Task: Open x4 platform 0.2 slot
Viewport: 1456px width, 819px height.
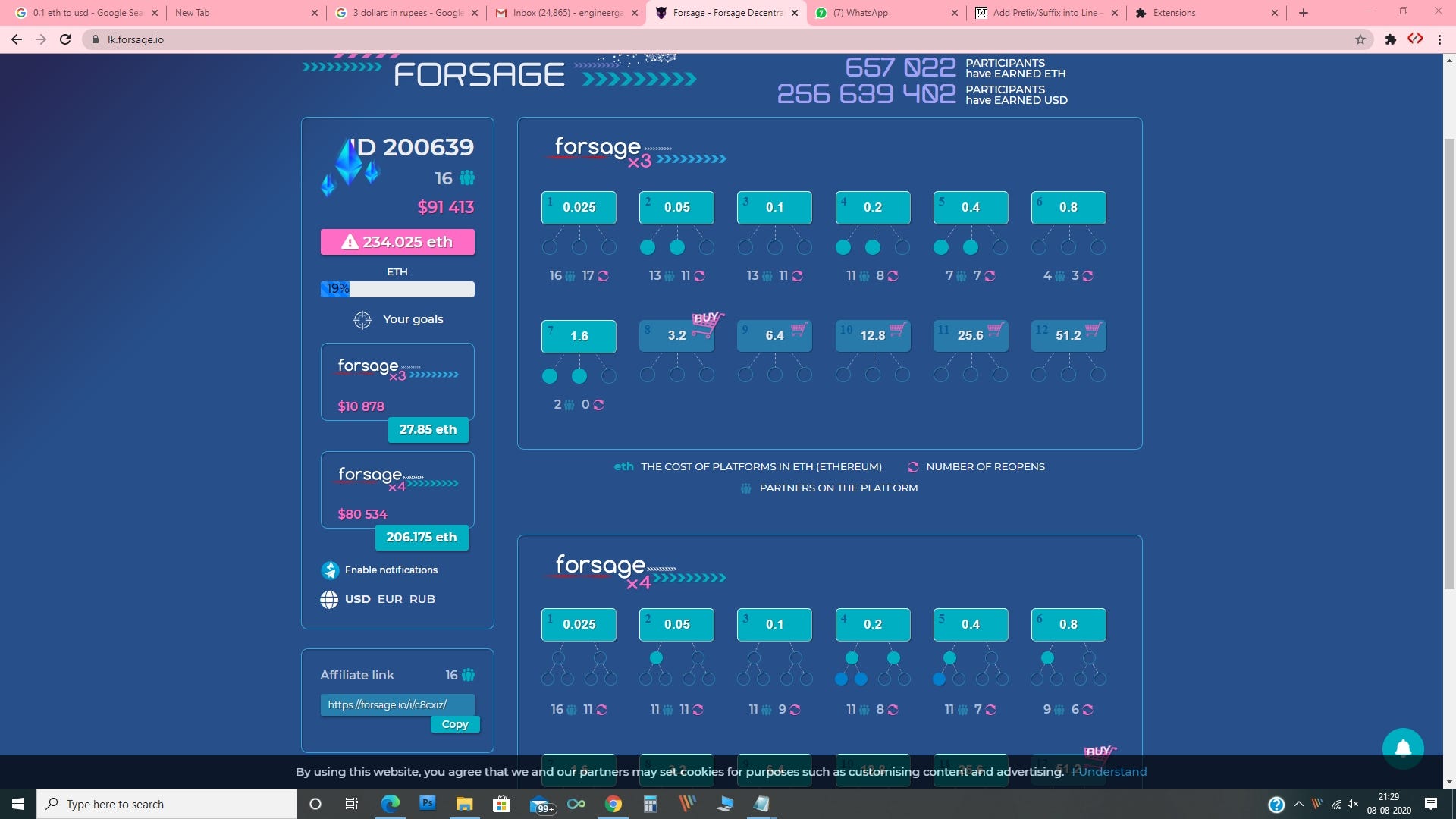Action: click(872, 624)
